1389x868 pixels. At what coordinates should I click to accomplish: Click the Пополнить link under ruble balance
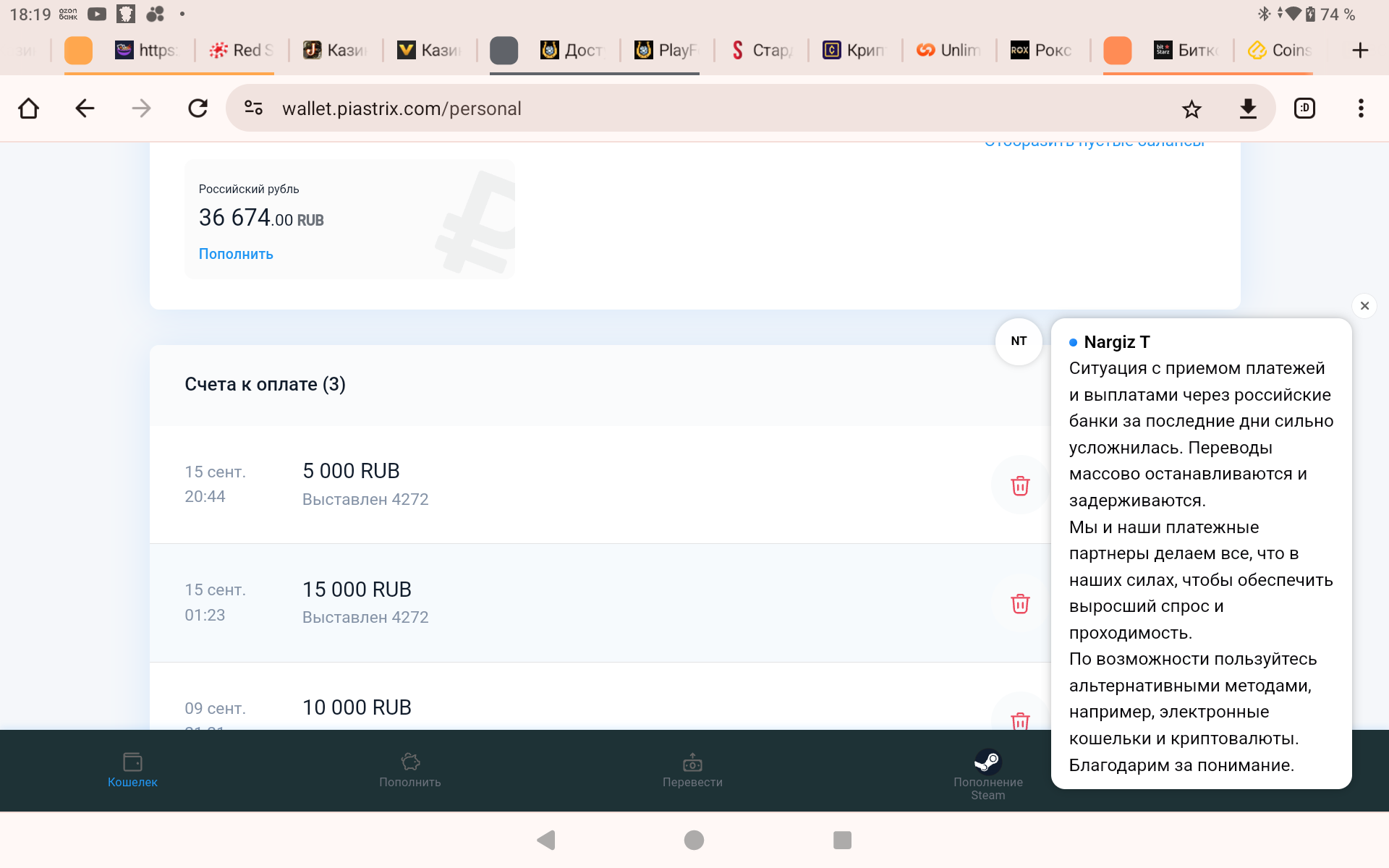pos(236,254)
